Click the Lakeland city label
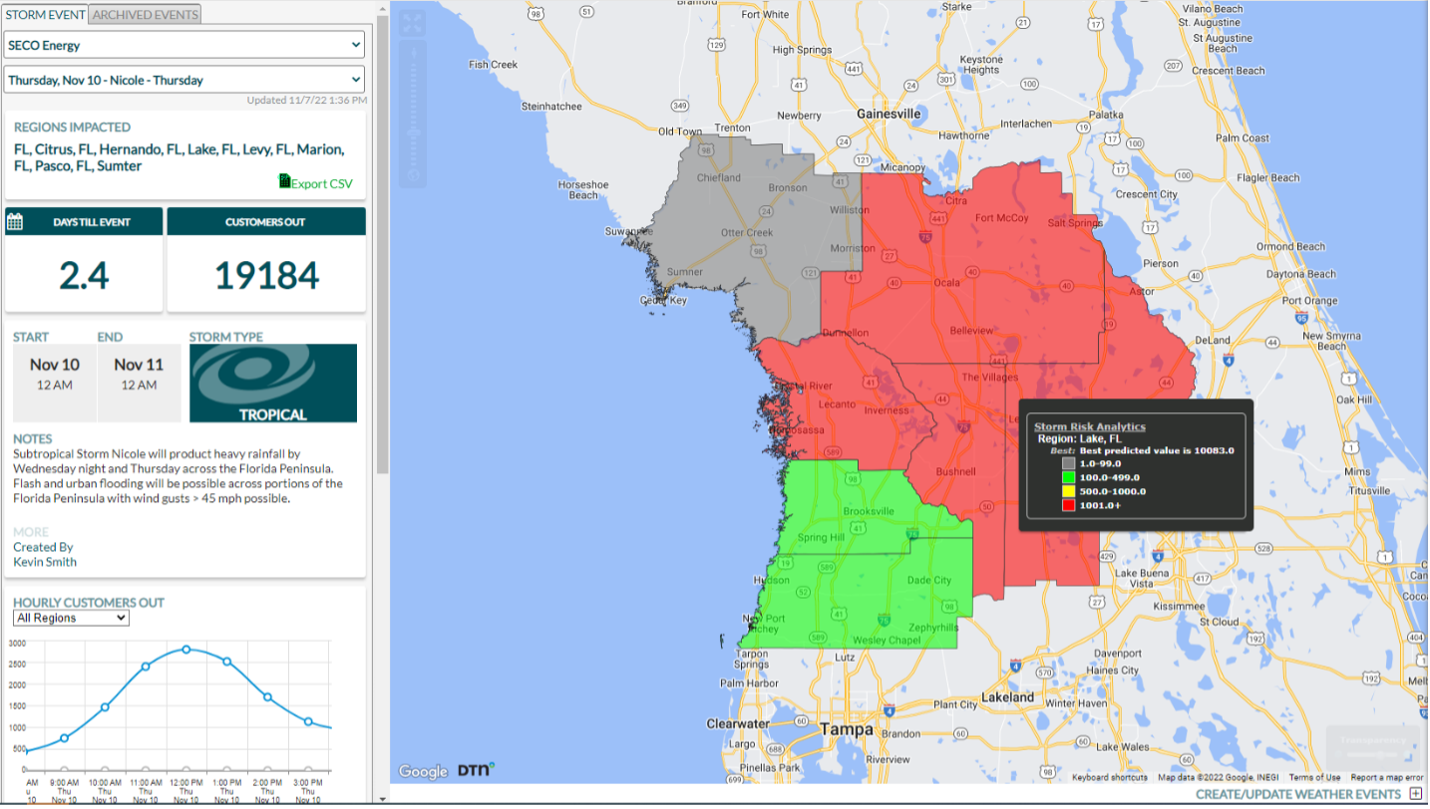The image size is (1430, 809). [x=1007, y=696]
